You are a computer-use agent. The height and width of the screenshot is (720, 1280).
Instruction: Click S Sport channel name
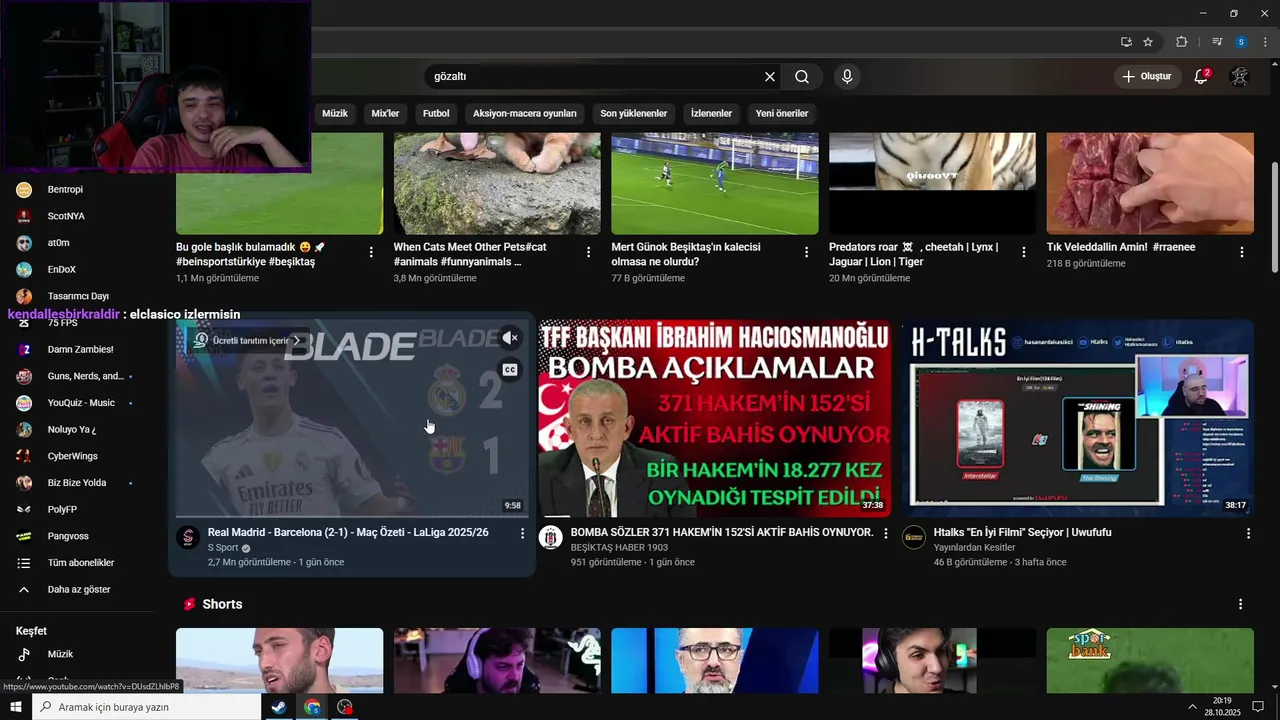223,548
